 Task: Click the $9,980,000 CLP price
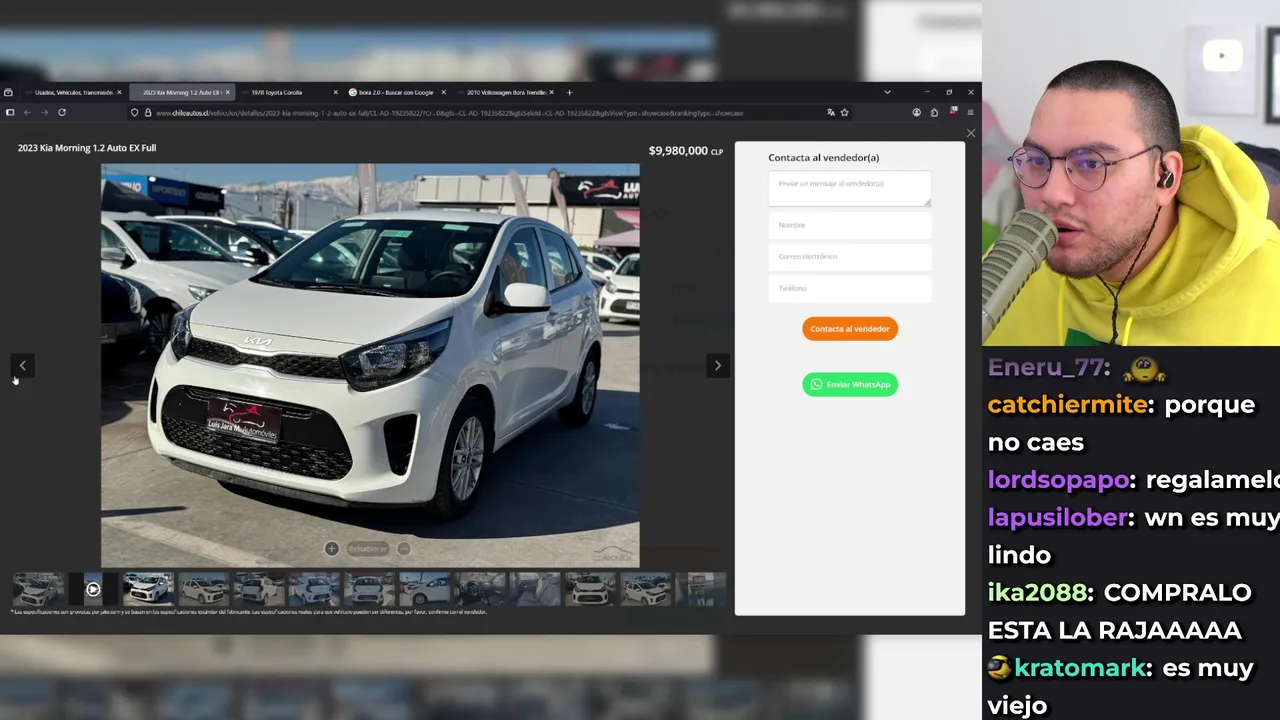[x=686, y=151]
